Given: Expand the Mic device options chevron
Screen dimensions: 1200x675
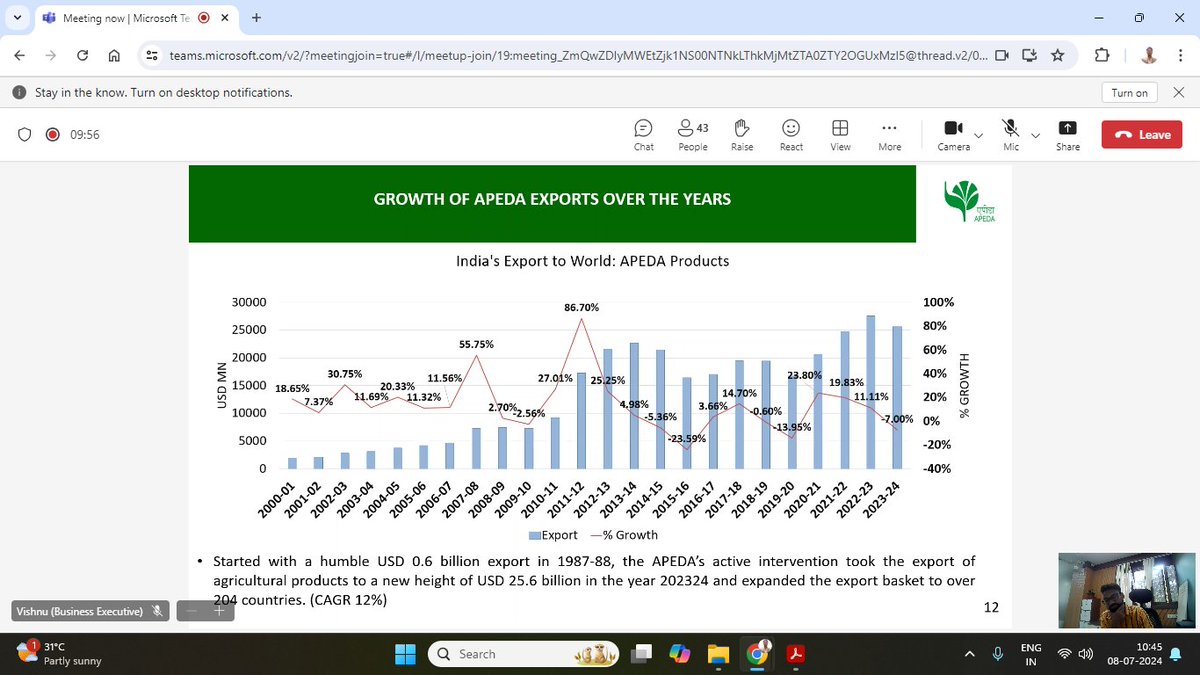Looking at the screenshot, I should pyautogui.click(x=1035, y=135).
